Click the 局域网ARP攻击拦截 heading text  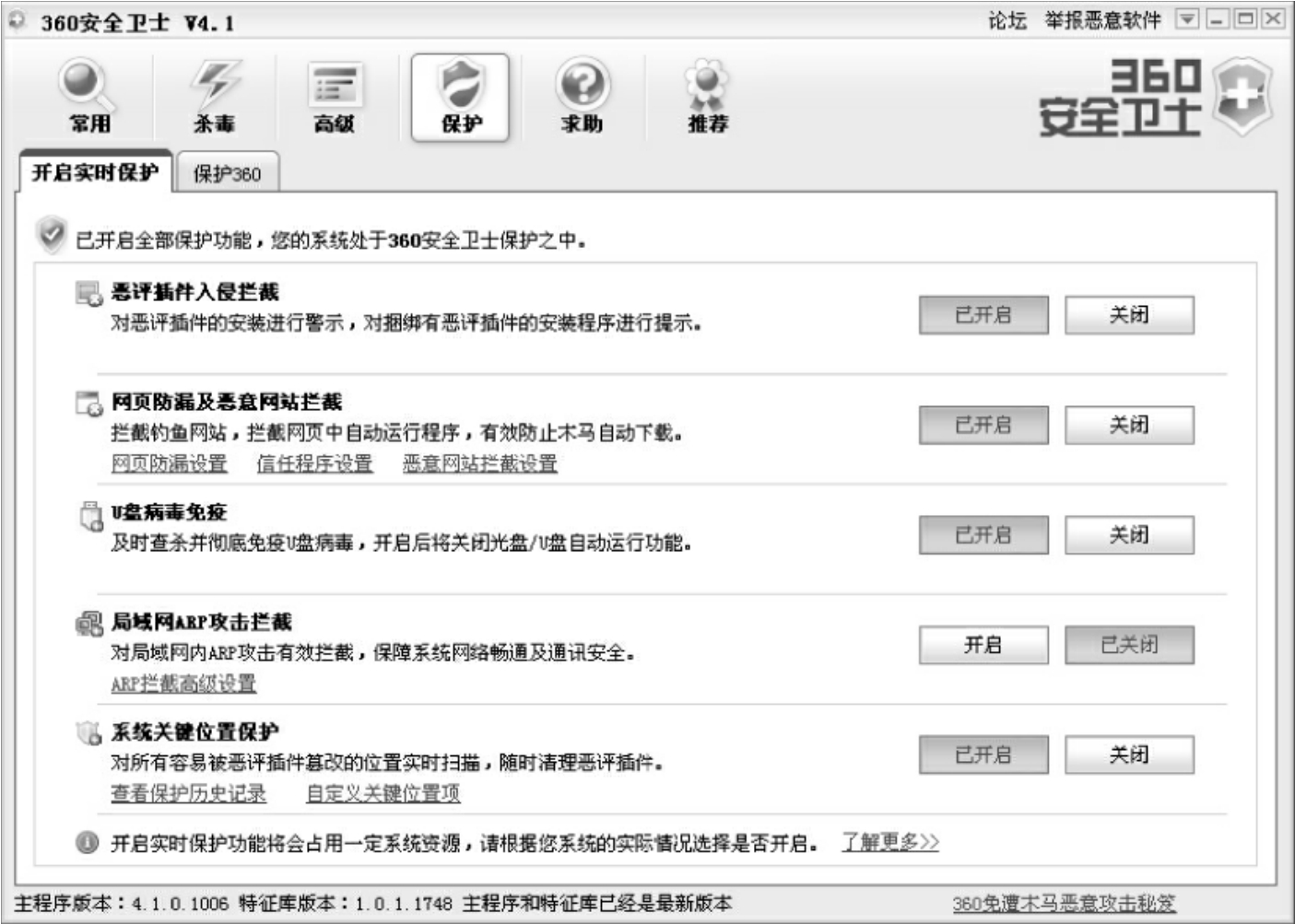click(x=201, y=623)
